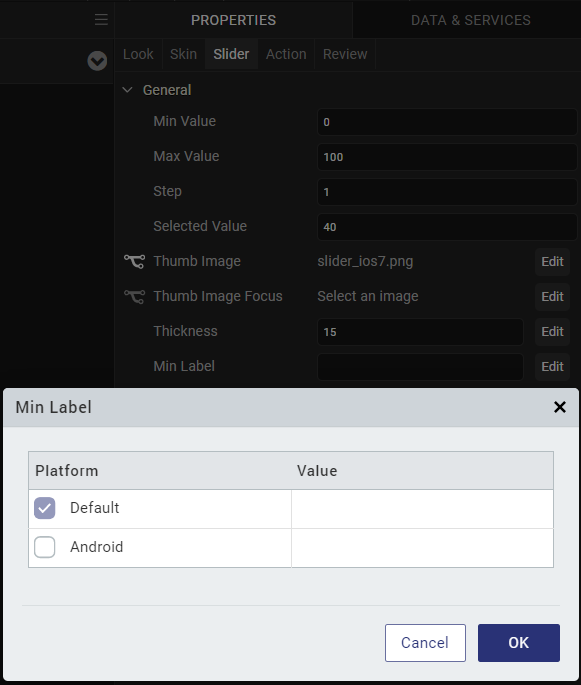Click fork icon beside Thumb Image
Viewport: 581px width, 685px height.
pyautogui.click(x=135, y=261)
